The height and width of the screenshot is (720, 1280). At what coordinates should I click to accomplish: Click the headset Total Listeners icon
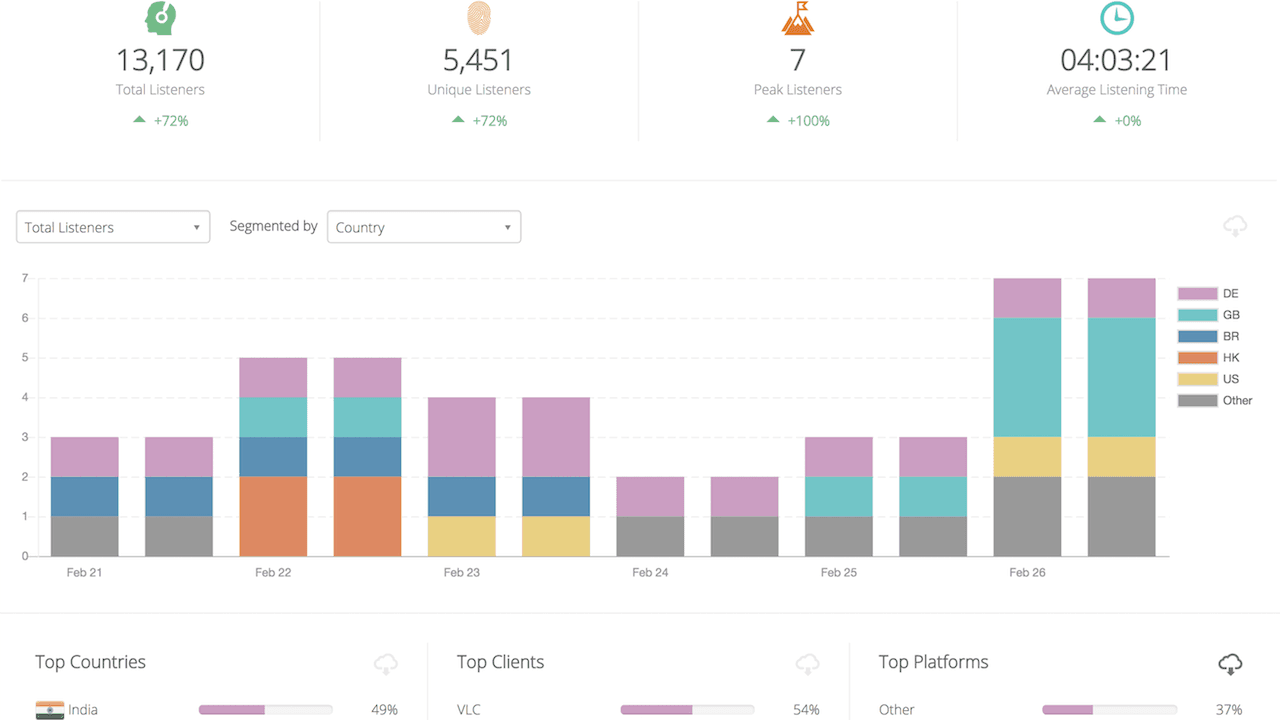point(160,18)
